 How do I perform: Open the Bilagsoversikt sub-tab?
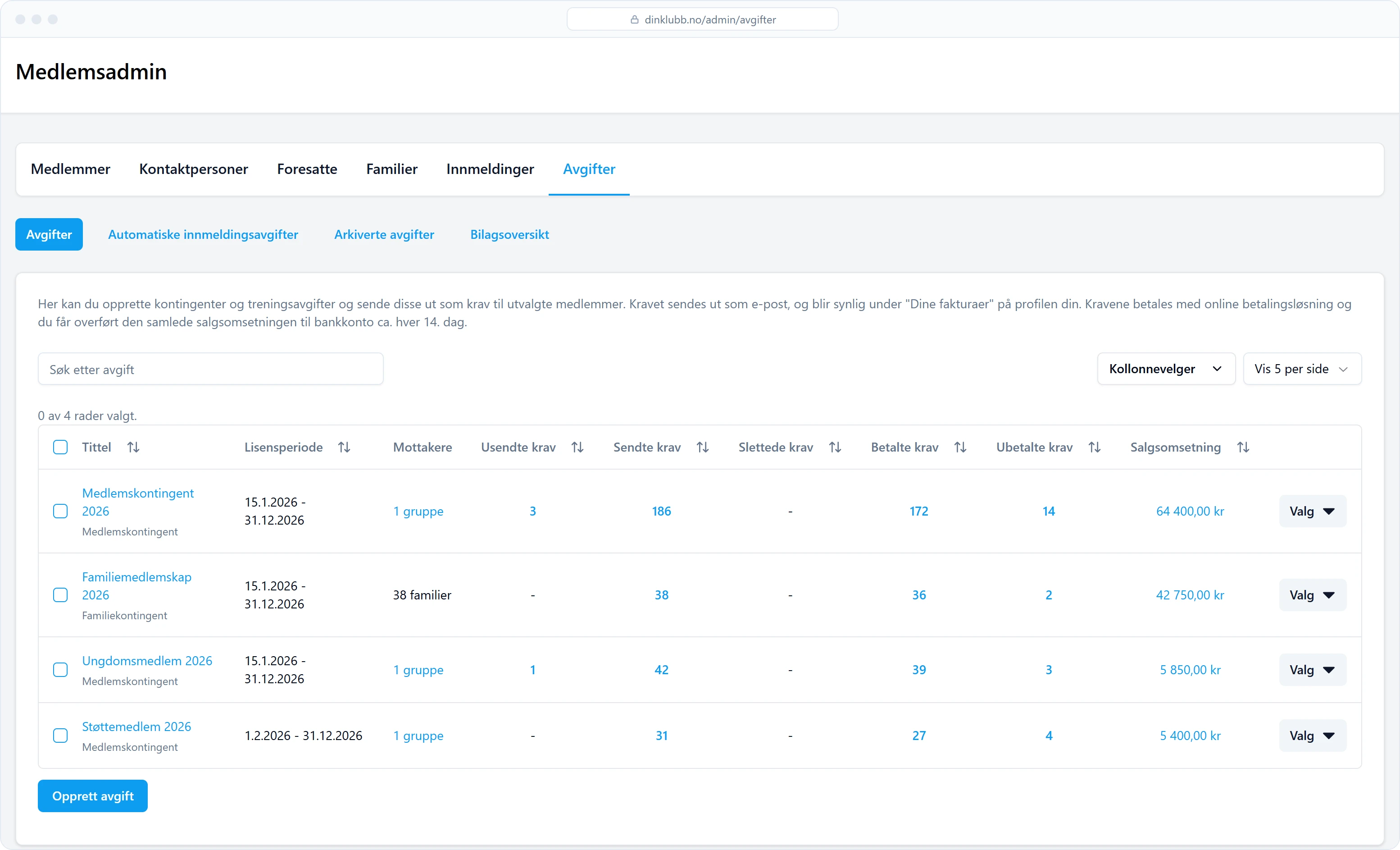click(x=509, y=234)
